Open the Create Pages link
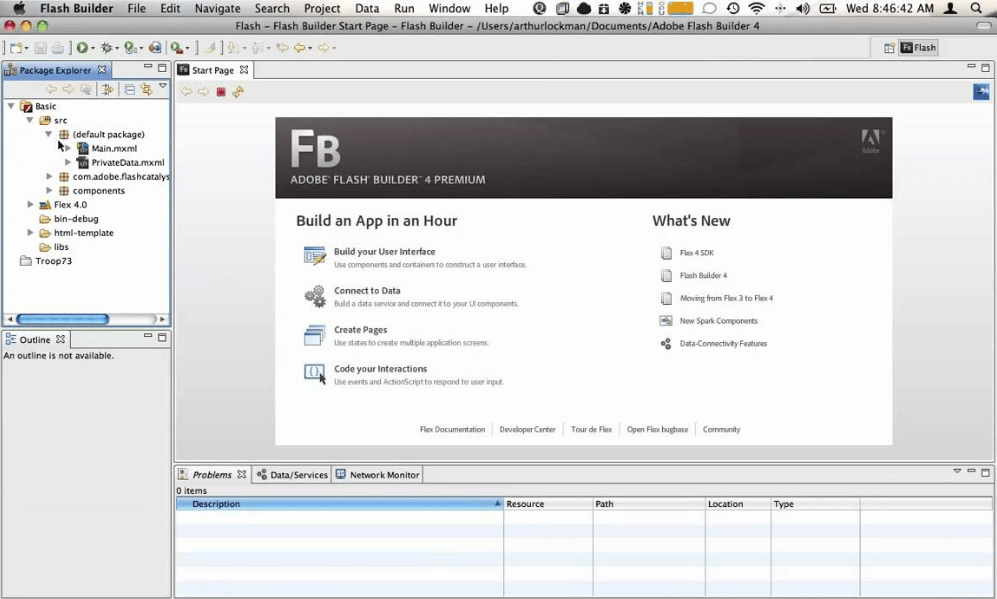Viewport: 997px width, 599px height. coord(361,329)
